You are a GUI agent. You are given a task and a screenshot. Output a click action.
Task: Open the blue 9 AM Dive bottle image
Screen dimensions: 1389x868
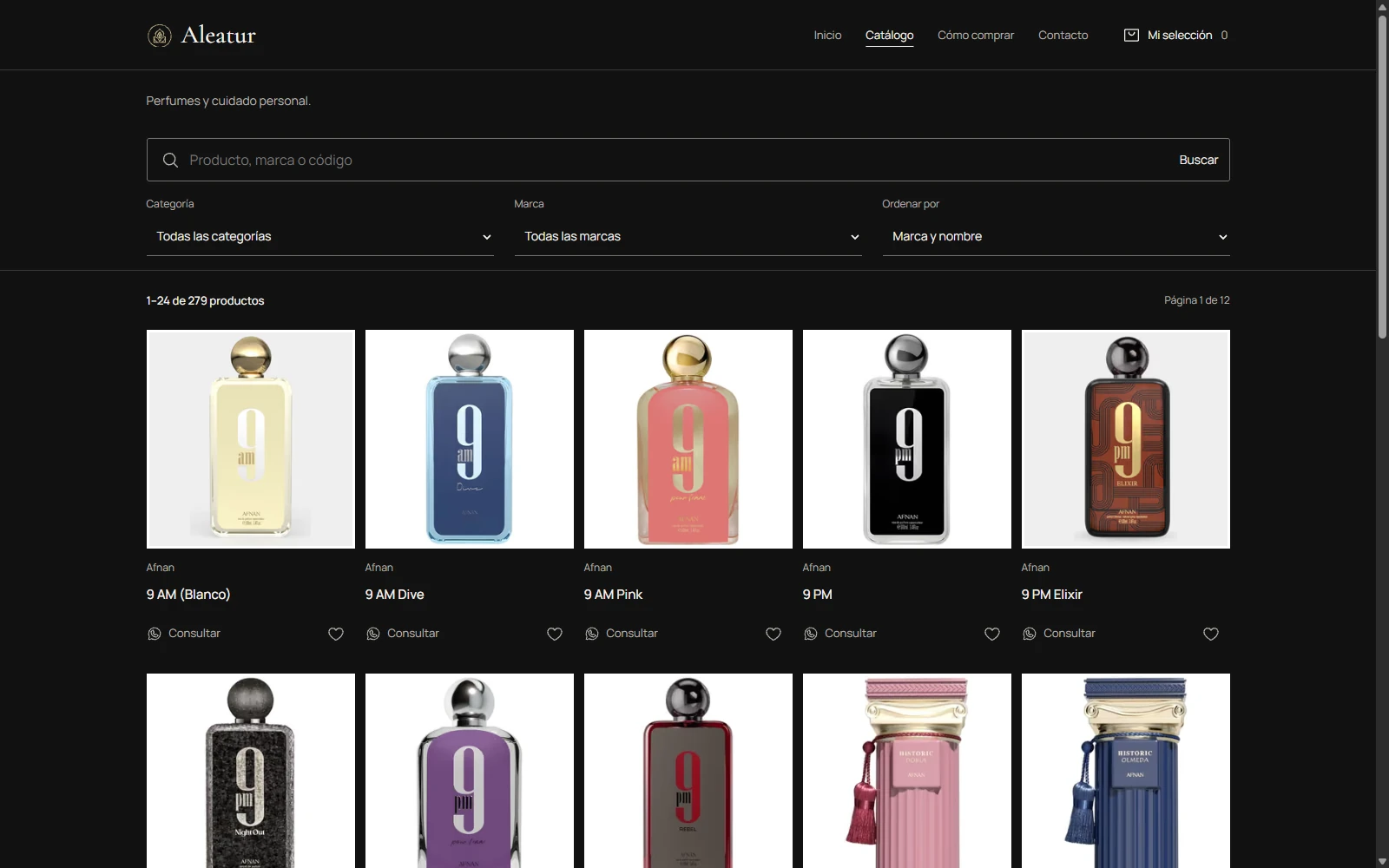[470, 439]
